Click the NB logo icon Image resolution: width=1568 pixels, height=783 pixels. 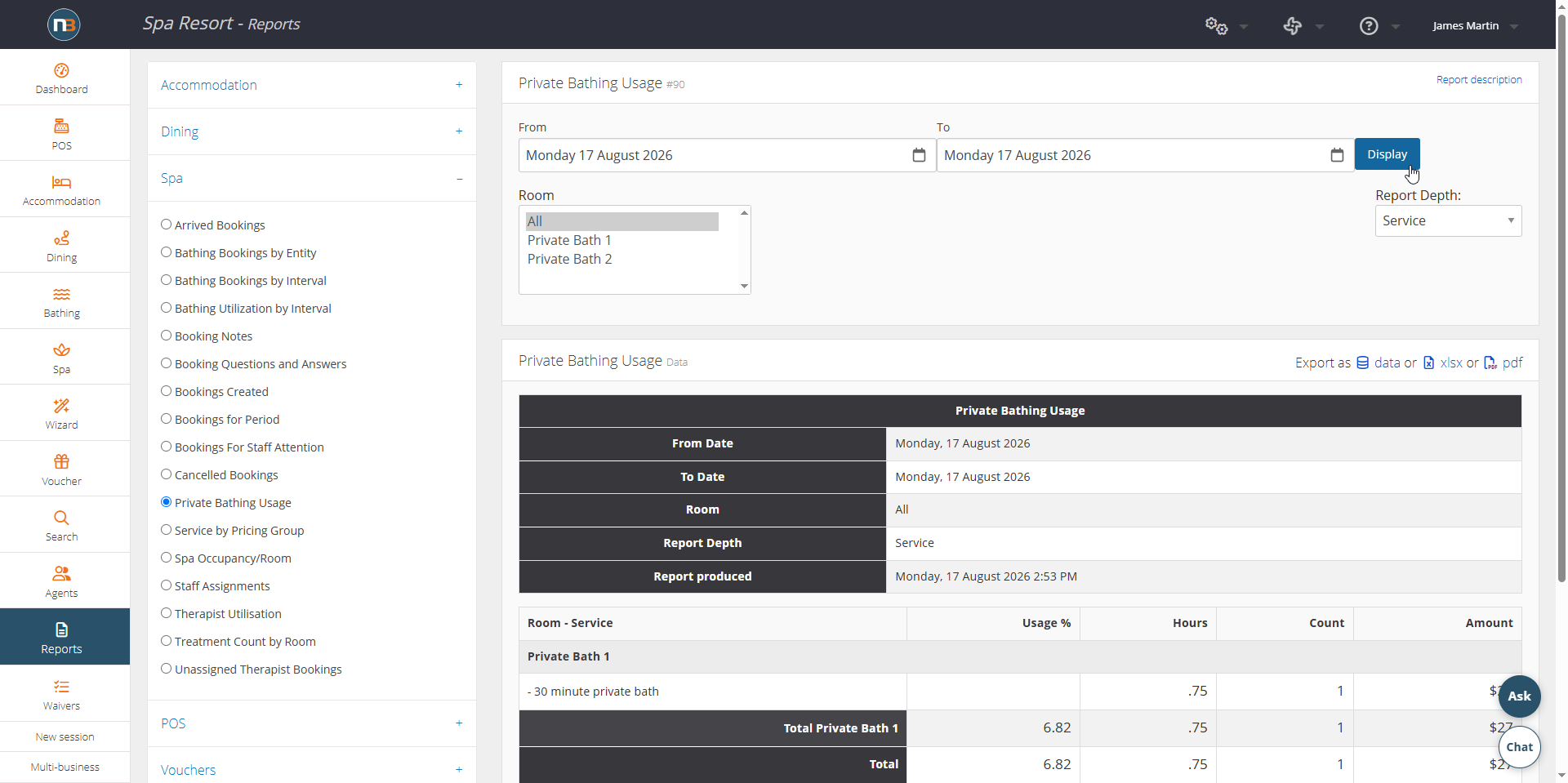click(x=64, y=24)
